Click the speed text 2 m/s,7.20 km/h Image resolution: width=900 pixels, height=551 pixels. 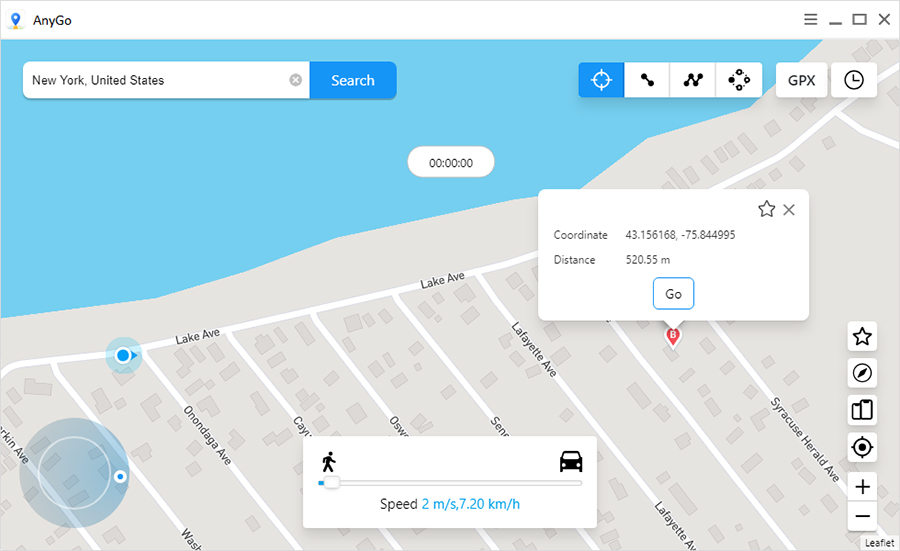[x=471, y=504]
